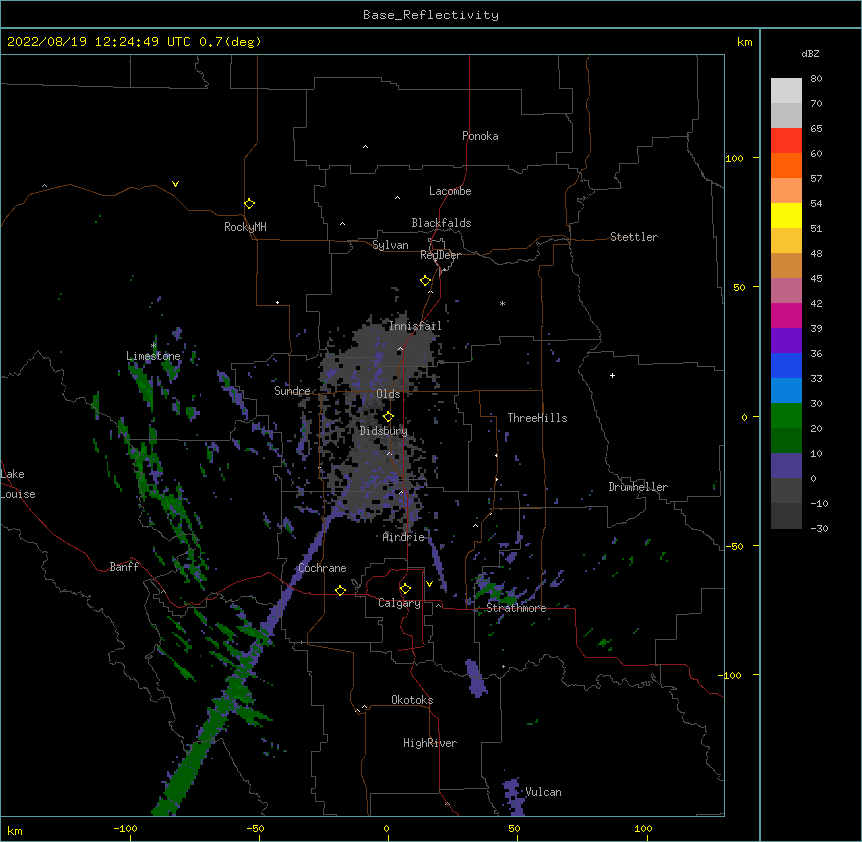Screen dimensions: 862x842
Task: Select the yellow diamond marker just below RedDeer
Action: [x=426, y=281]
